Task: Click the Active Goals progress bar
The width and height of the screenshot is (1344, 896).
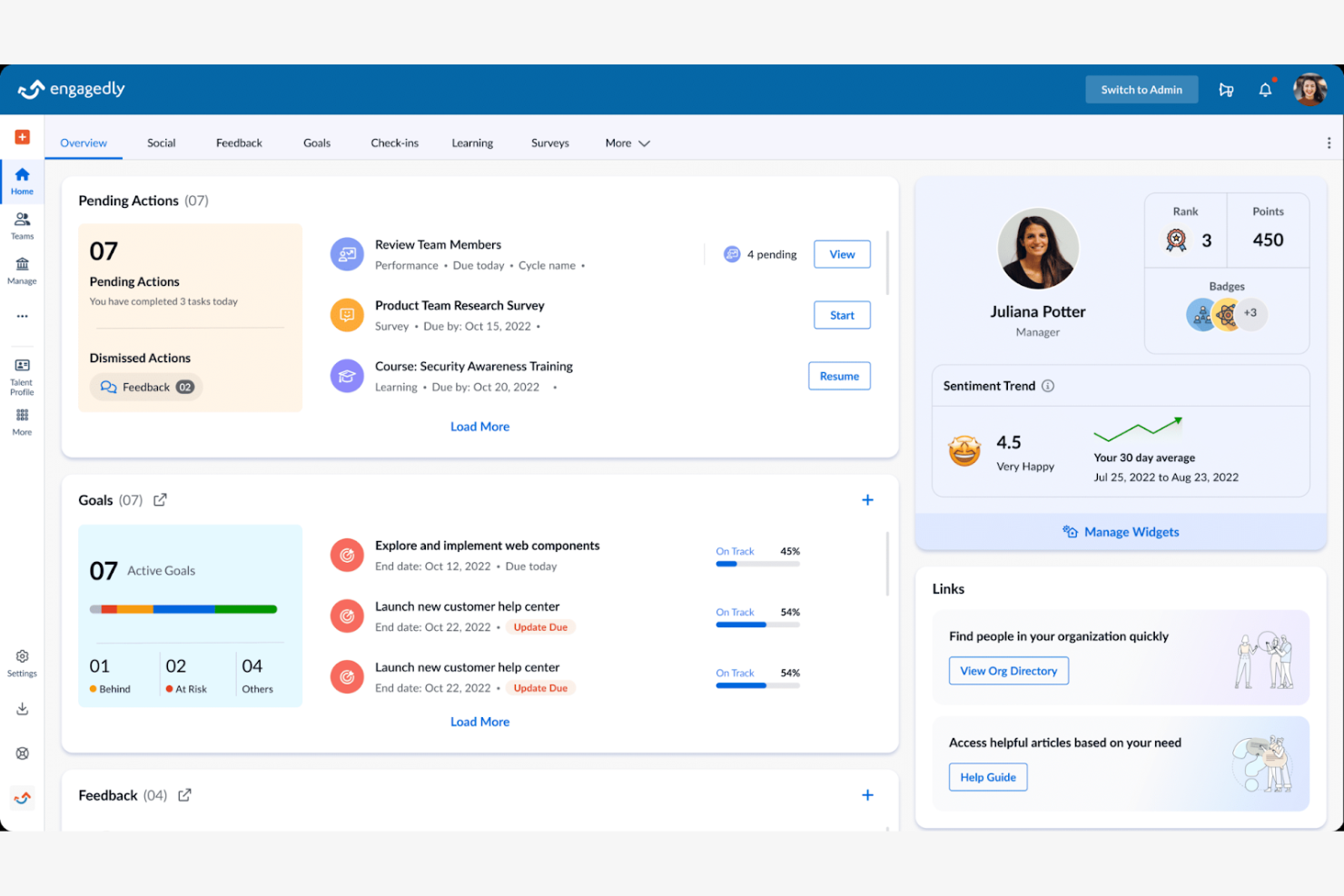Action: pos(183,609)
